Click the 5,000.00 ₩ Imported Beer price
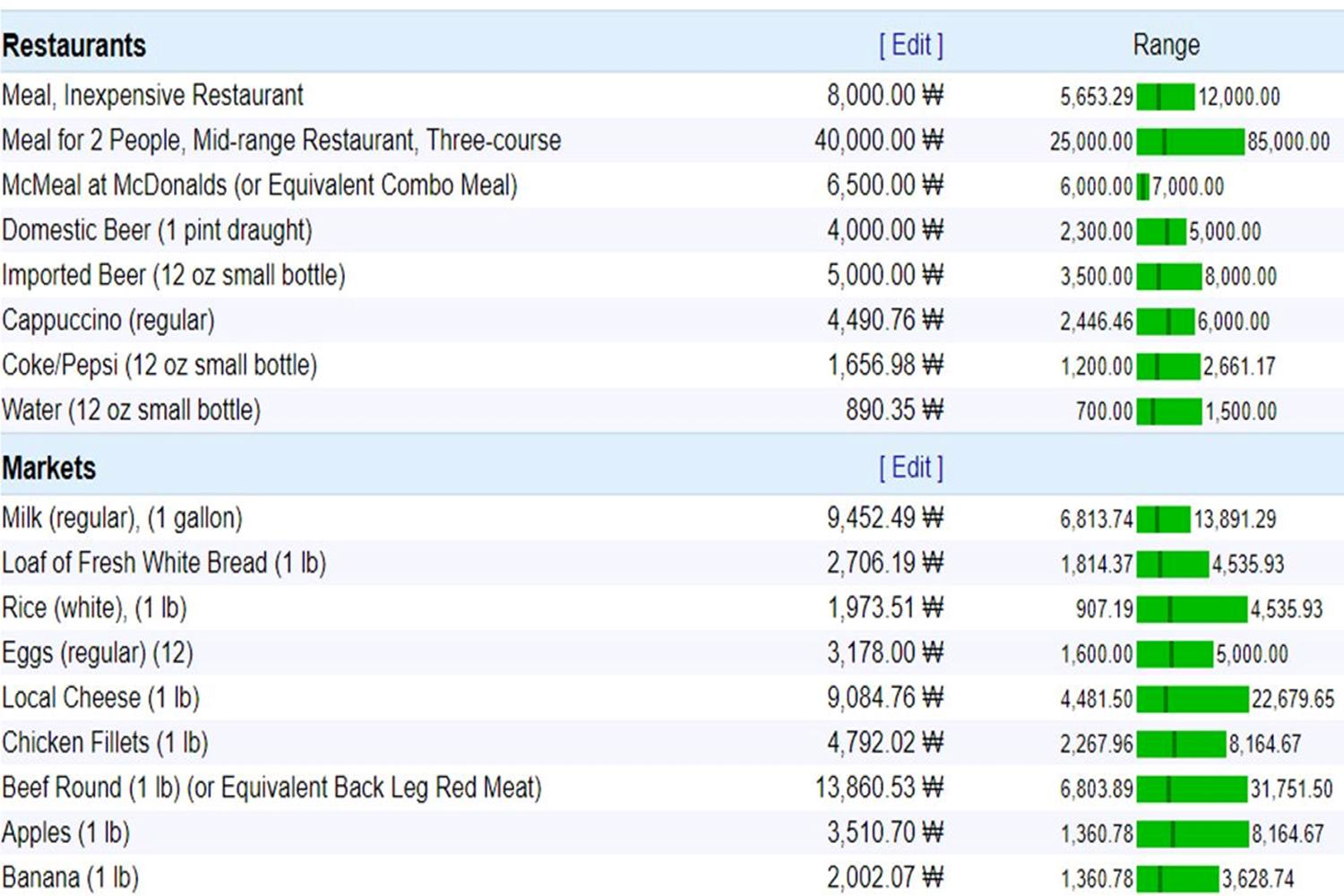 [885, 275]
